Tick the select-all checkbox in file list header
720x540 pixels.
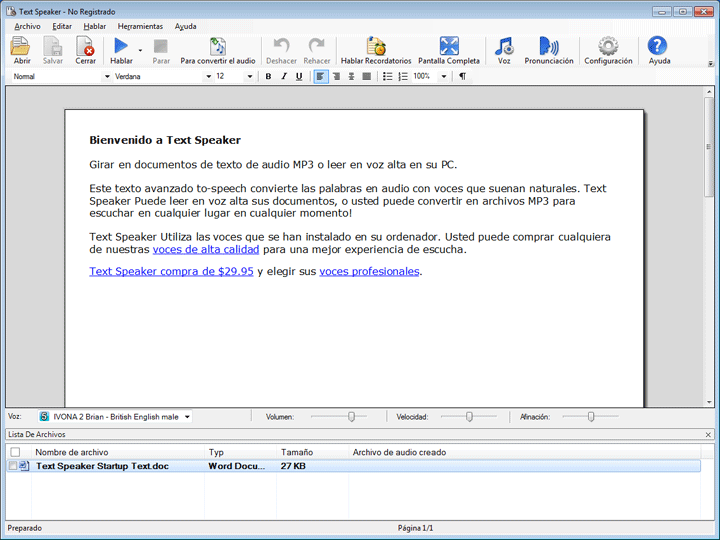(15, 452)
